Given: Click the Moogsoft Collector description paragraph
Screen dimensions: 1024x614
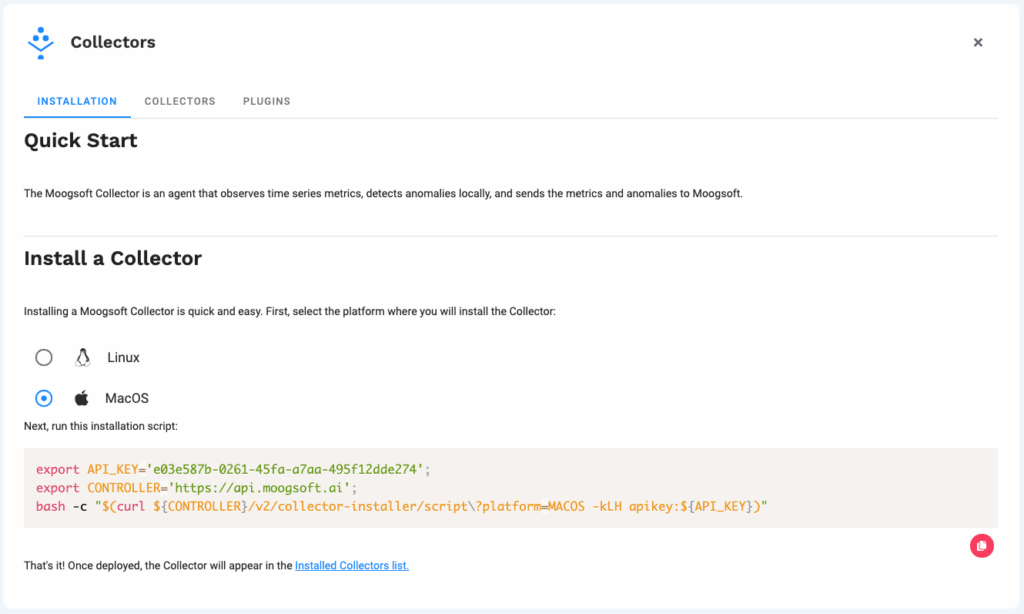Looking at the screenshot, I should (x=383, y=193).
